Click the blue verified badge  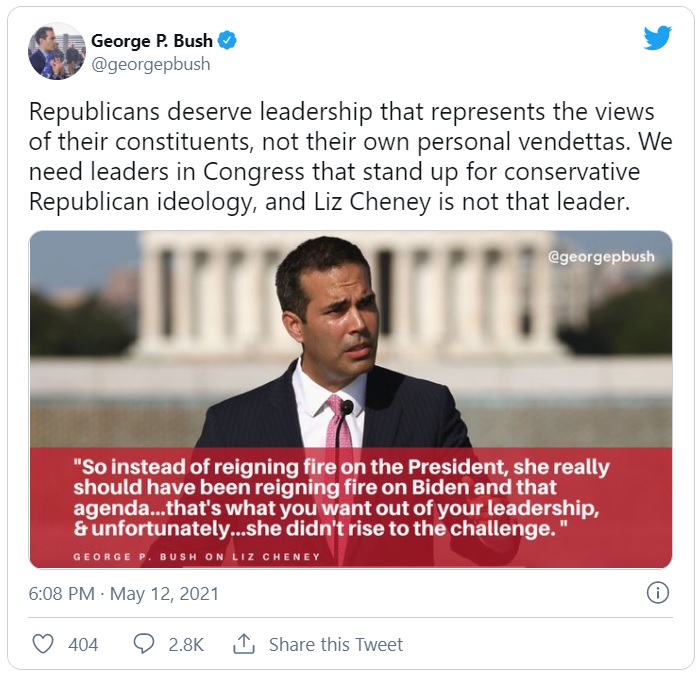point(228,41)
